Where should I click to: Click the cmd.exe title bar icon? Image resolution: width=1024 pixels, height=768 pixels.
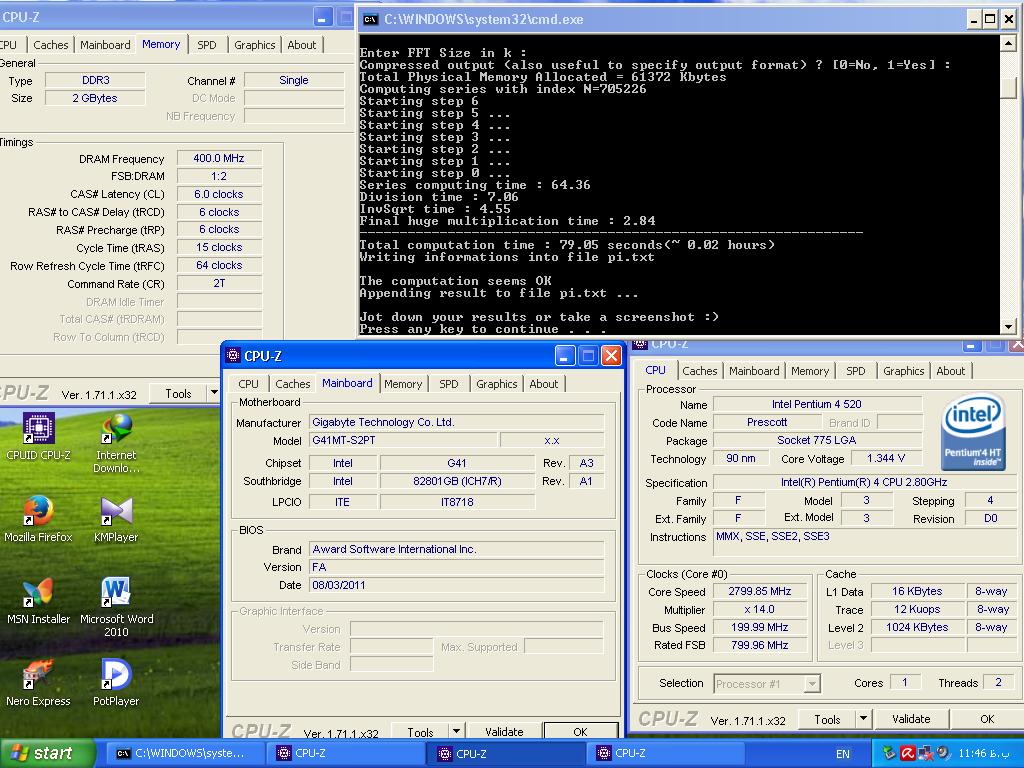[x=370, y=20]
